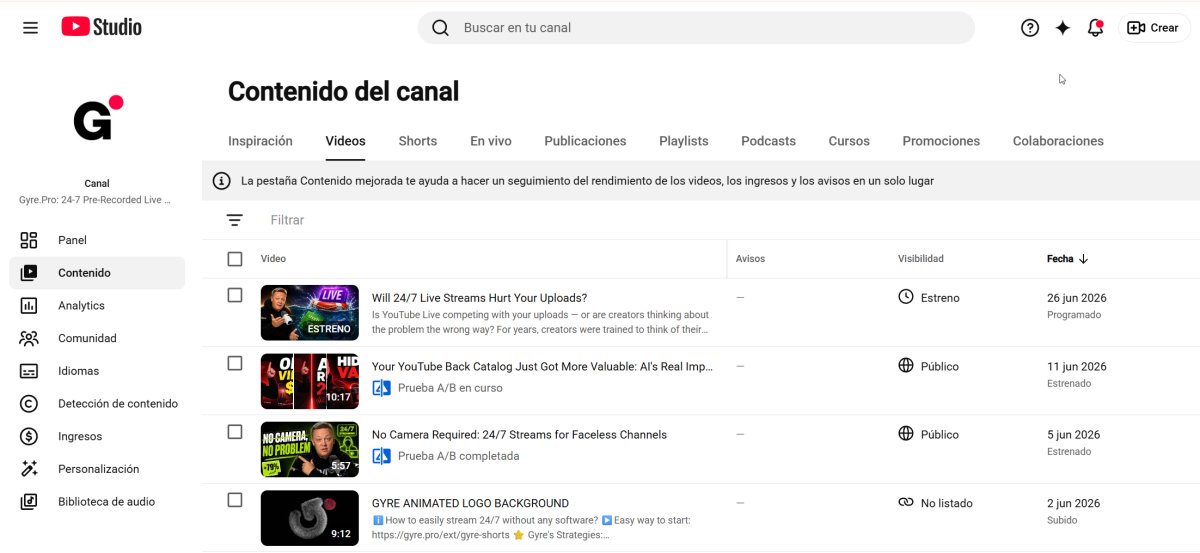Open title 'Will 24/7 Live Streams Hurt Your Uploads?'
This screenshot has height=553, width=1200.
(479, 298)
